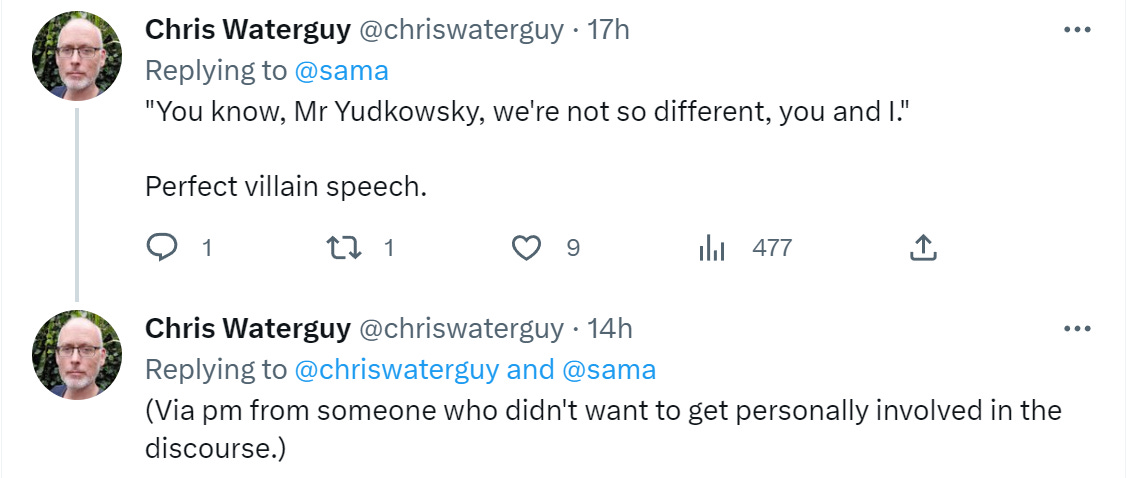Click the "Perfect villain speech." tweet text
Viewport: 1128px width, 478px height.
(x=286, y=187)
